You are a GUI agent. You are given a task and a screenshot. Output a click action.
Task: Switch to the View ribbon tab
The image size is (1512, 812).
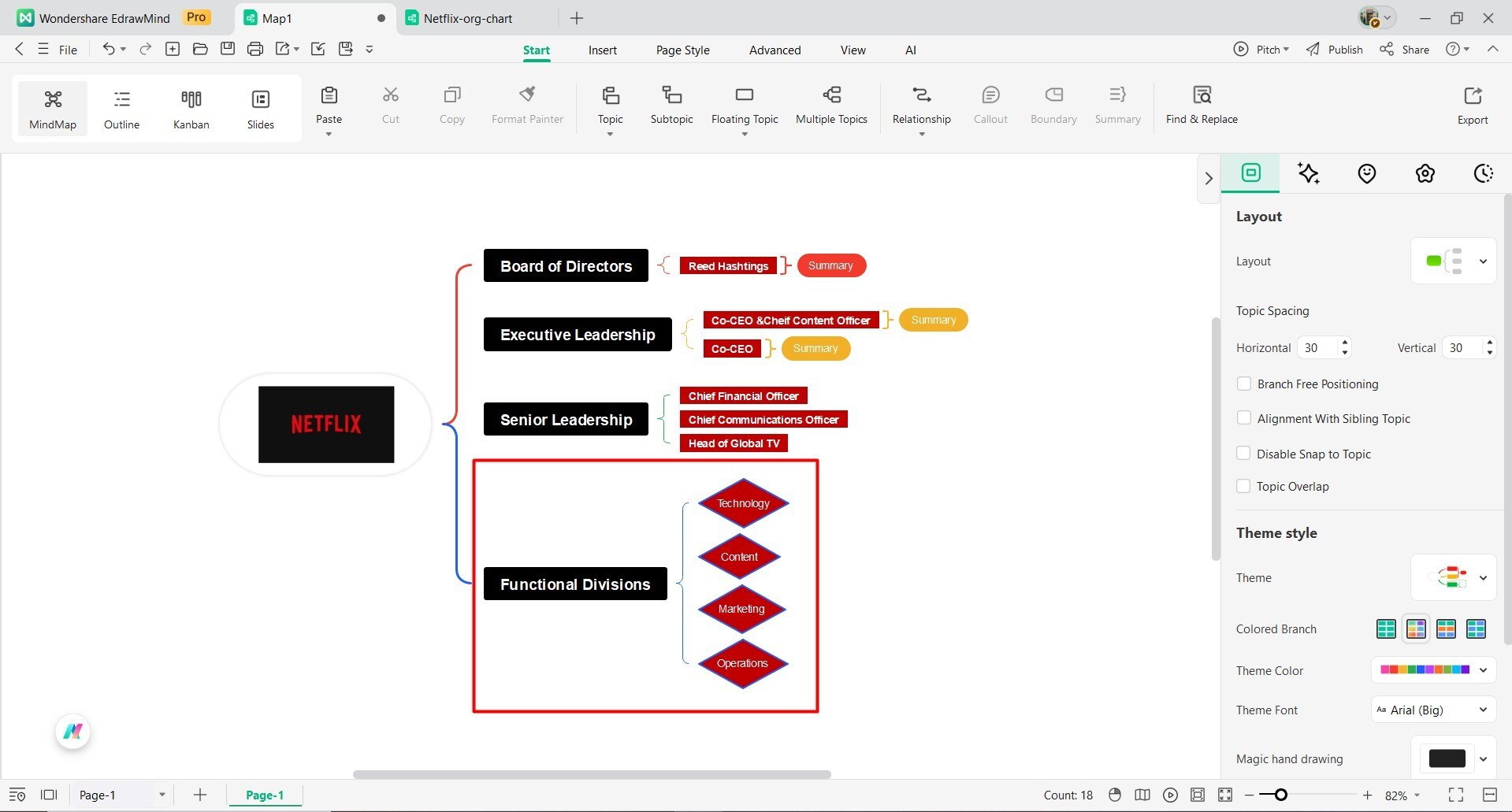(853, 50)
